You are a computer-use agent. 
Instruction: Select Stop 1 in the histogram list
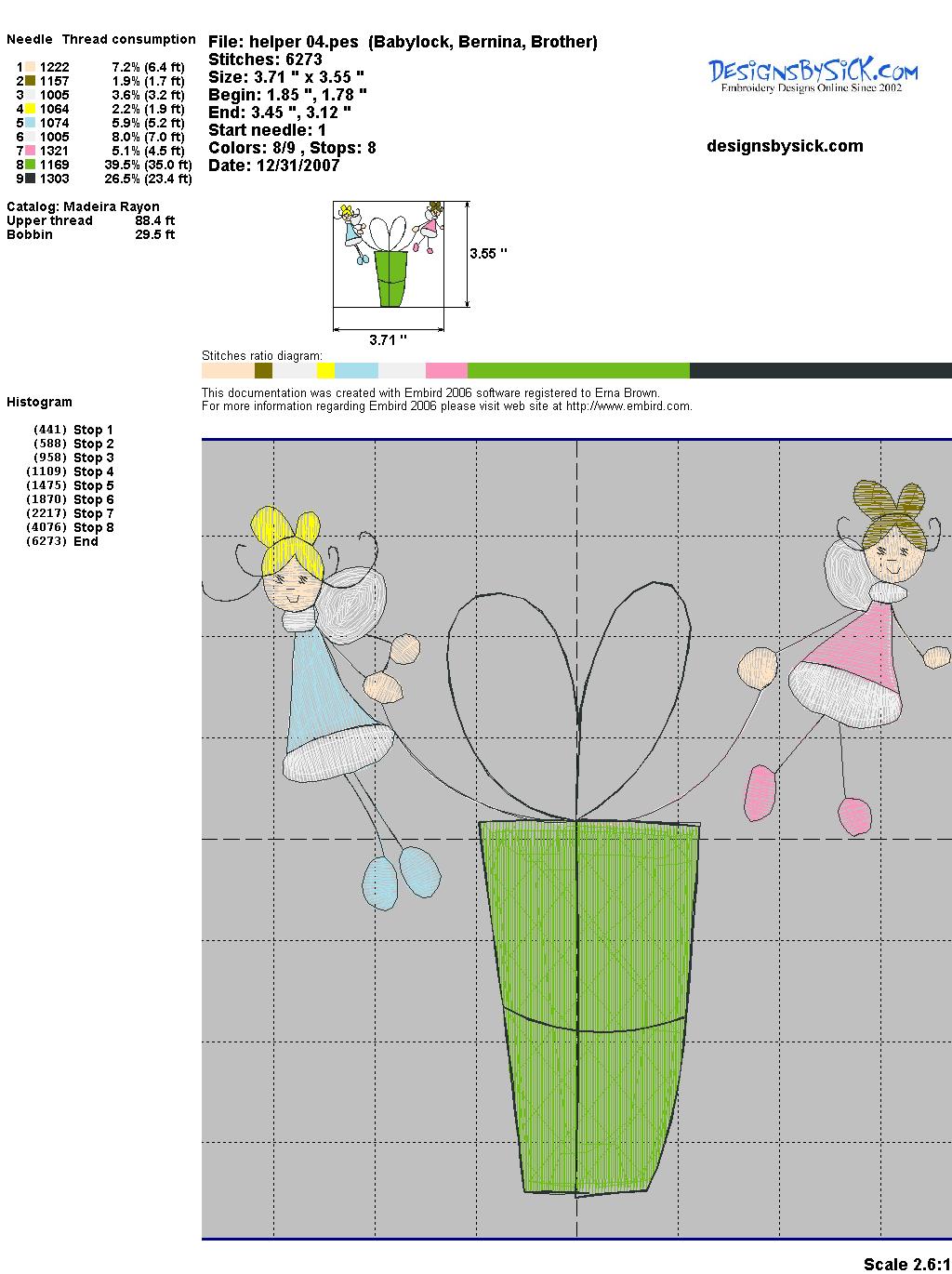[x=93, y=430]
